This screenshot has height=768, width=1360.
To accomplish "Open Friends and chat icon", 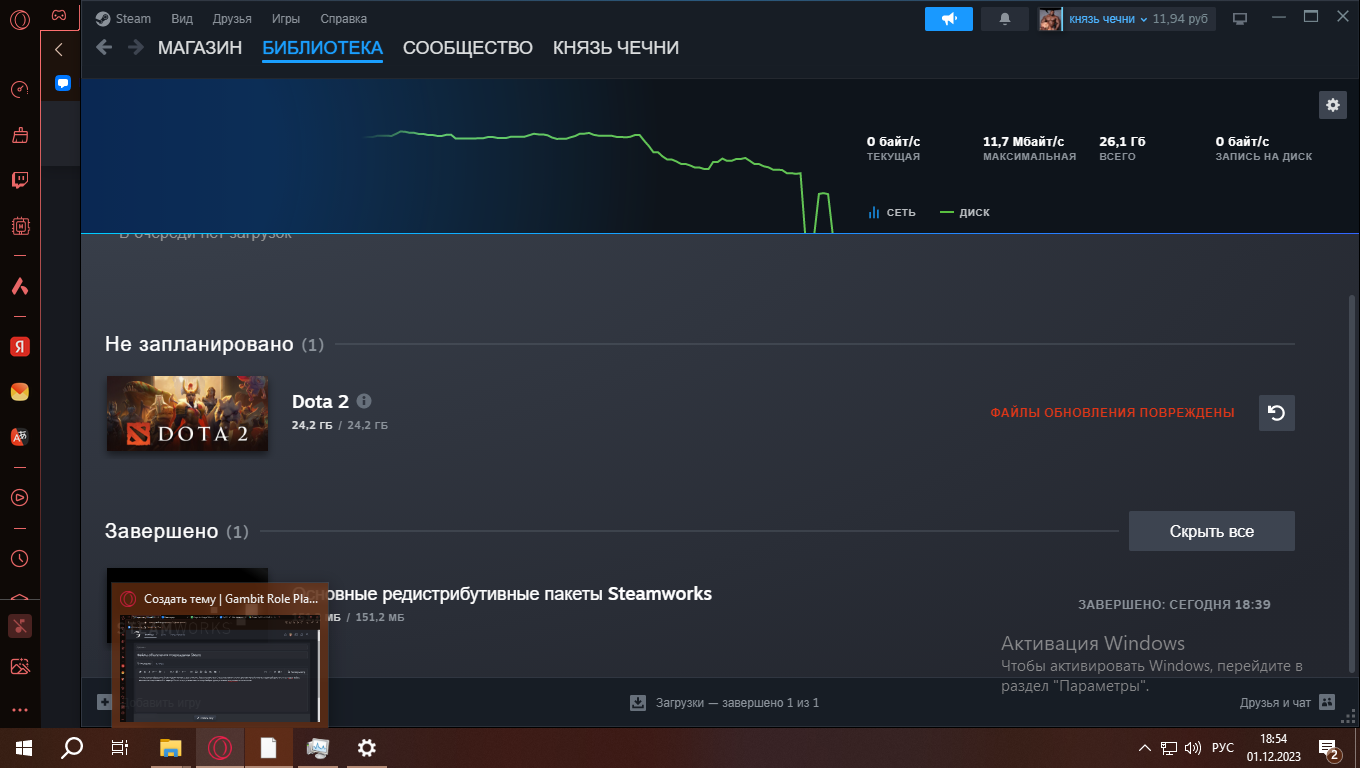I will click(x=1327, y=702).
